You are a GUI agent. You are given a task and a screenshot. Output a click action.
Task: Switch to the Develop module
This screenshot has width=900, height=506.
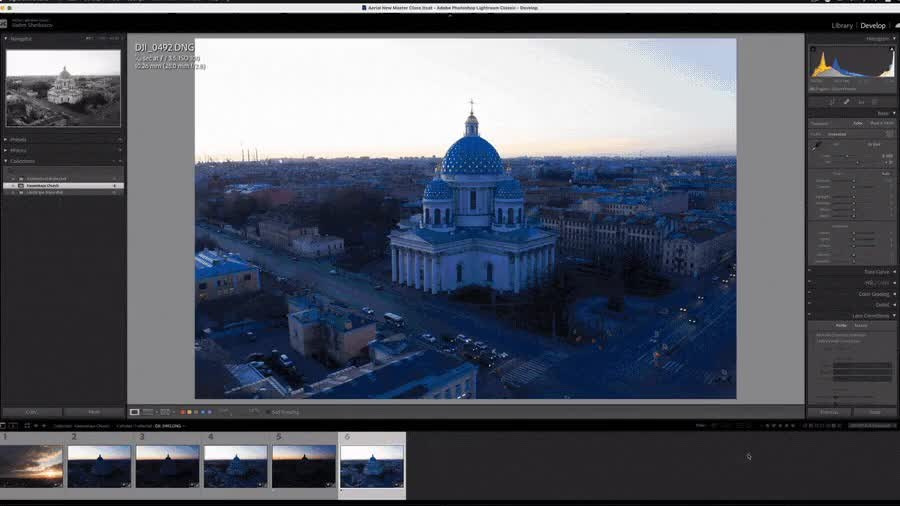pos(873,25)
